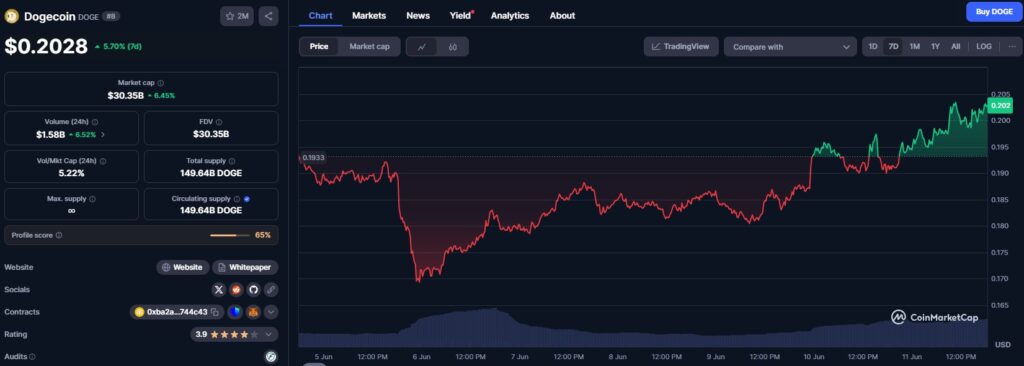
Task: Open the News tab
Action: pyautogui.click(x=418, y=15)
